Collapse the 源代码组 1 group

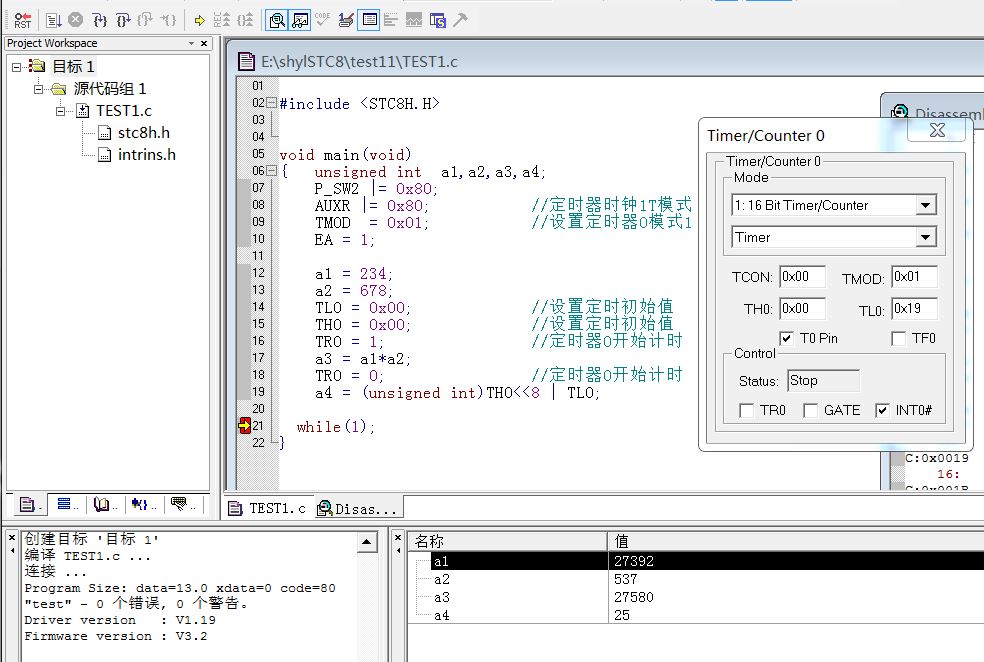click(38, 88)
